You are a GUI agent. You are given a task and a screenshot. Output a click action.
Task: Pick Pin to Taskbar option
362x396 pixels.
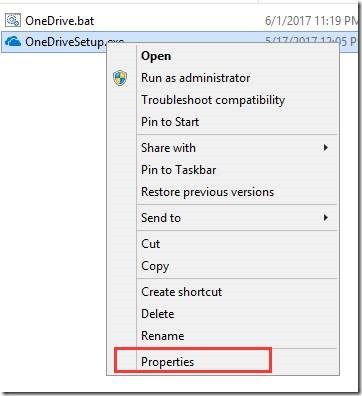tap(179, 170)
